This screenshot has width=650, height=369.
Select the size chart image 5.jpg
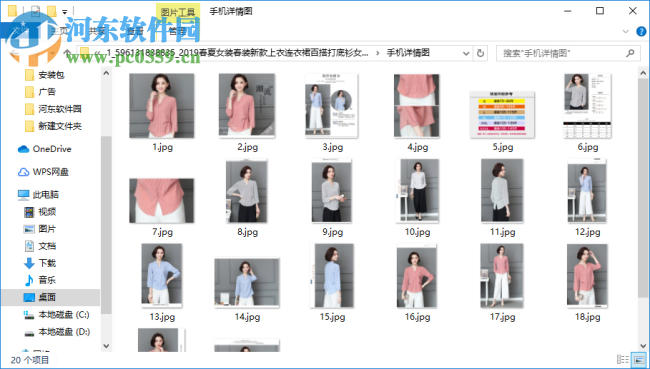pyautogui.click(x=502, y=115)
